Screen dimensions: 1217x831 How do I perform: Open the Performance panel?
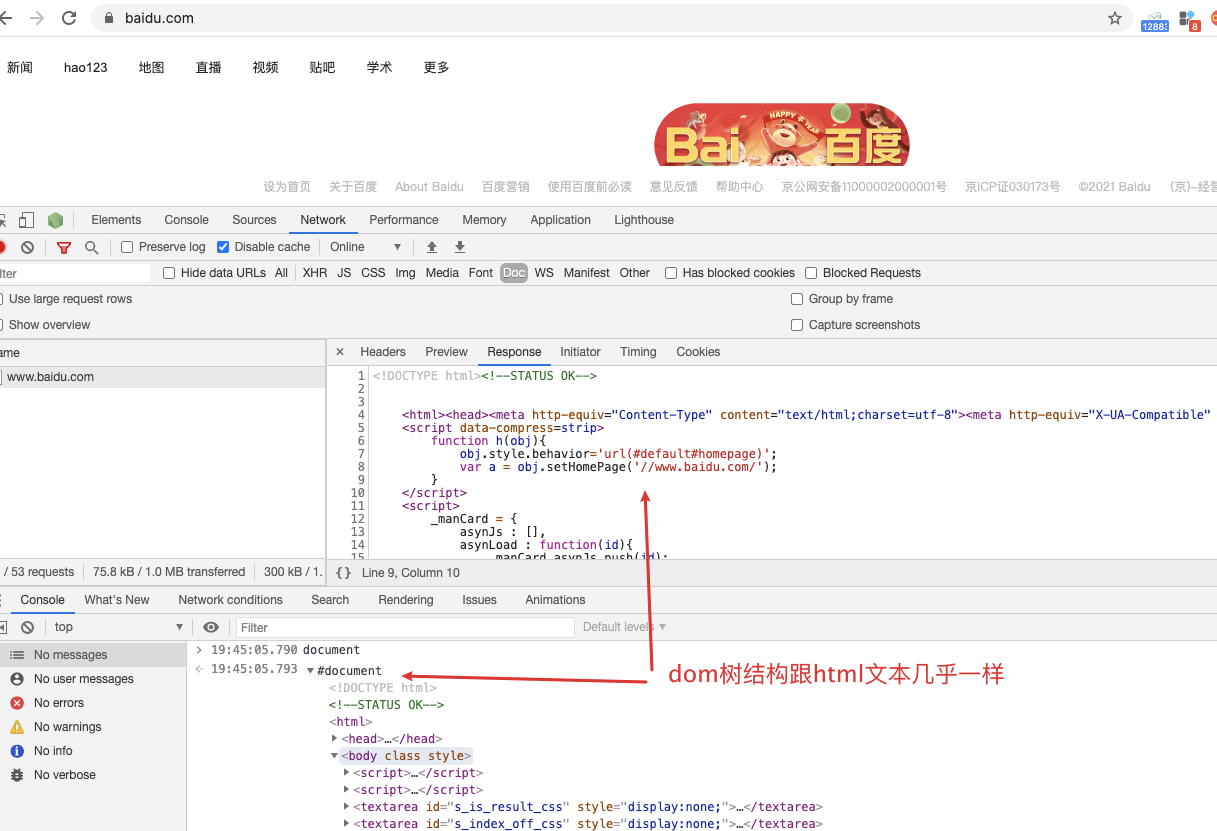(404, 220)
